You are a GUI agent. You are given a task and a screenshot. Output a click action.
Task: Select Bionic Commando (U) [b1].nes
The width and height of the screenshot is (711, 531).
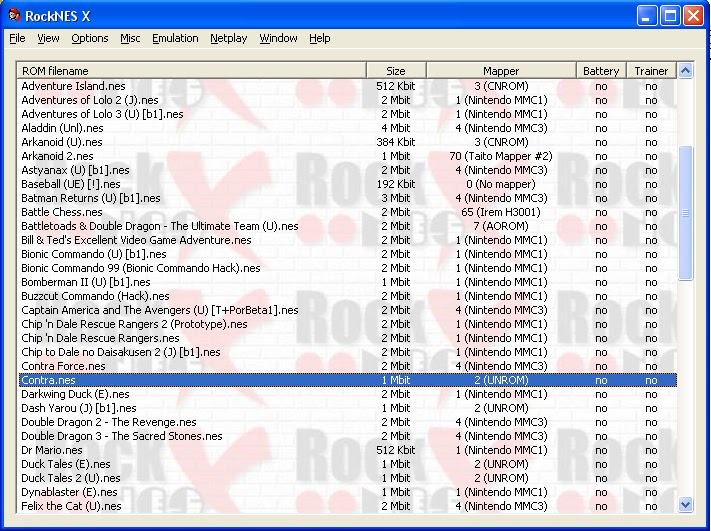tap(347, 254)
